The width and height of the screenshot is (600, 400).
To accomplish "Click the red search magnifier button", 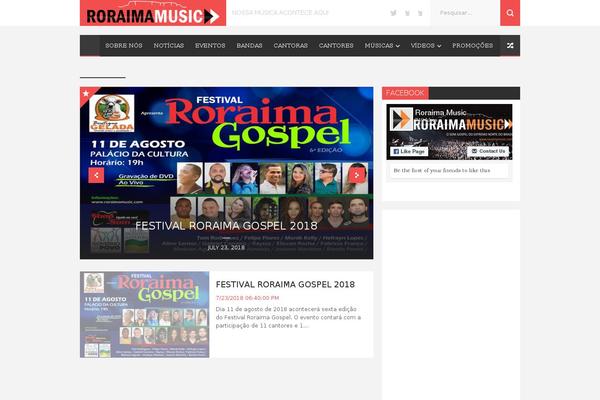I will point(510,13).
